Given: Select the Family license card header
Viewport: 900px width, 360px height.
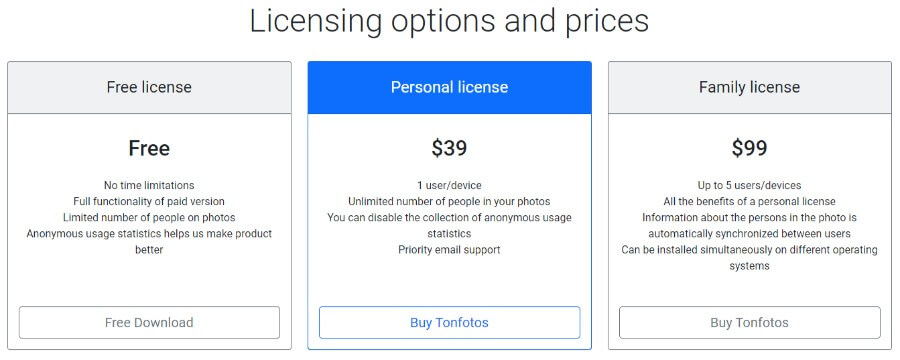Looking at the screenshot, I should [x=750, y=87].
